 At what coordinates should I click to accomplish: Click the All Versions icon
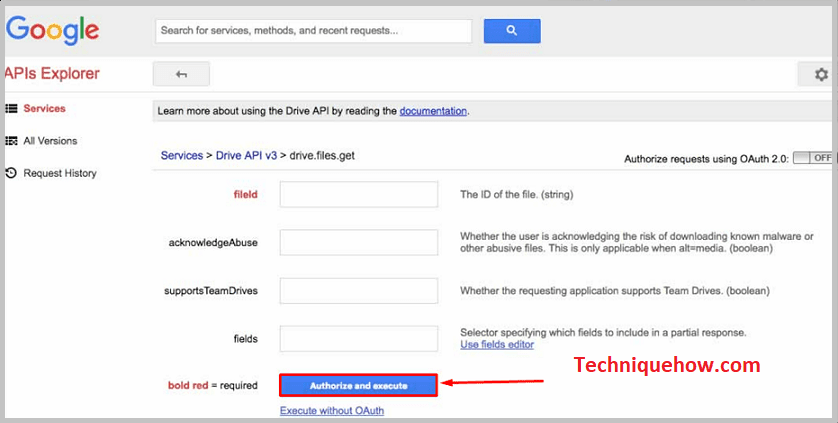coord(11,141)
